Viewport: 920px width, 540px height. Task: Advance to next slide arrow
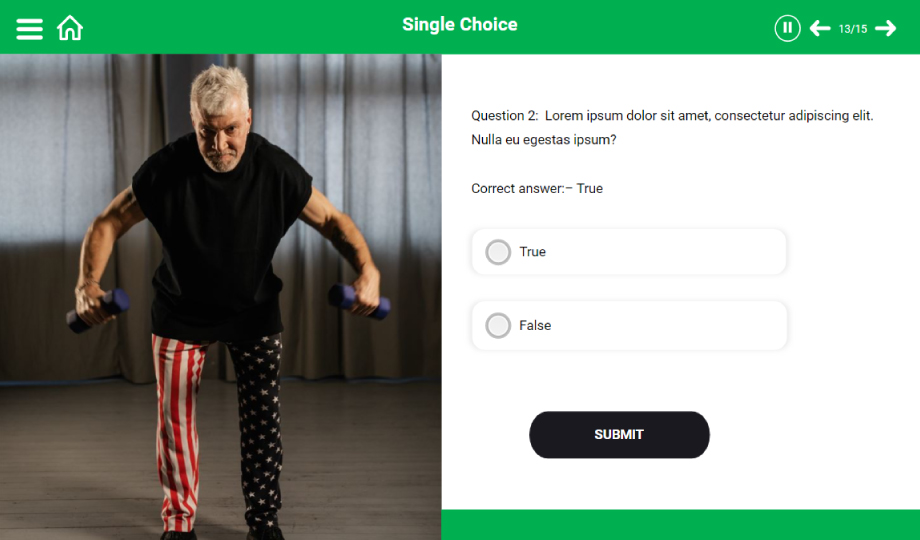pos(886,28)
